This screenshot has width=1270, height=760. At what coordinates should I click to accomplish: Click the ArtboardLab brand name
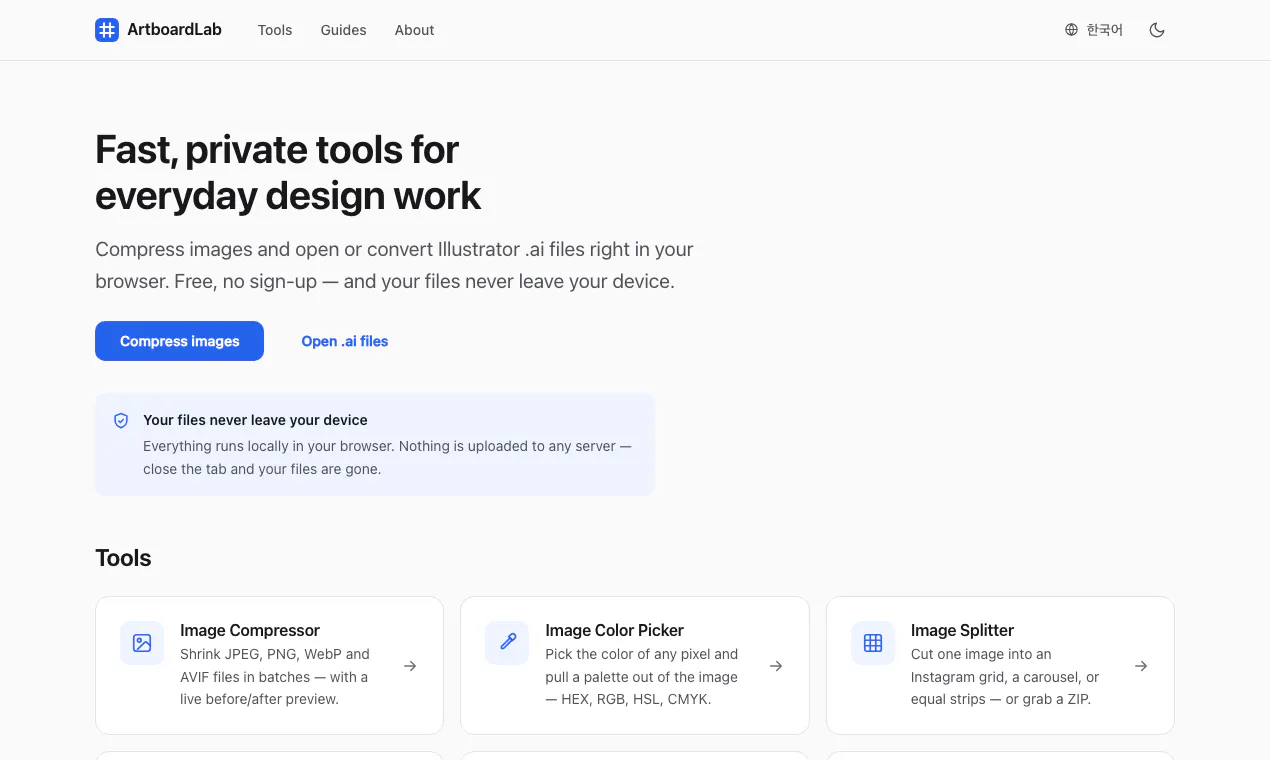174,30
